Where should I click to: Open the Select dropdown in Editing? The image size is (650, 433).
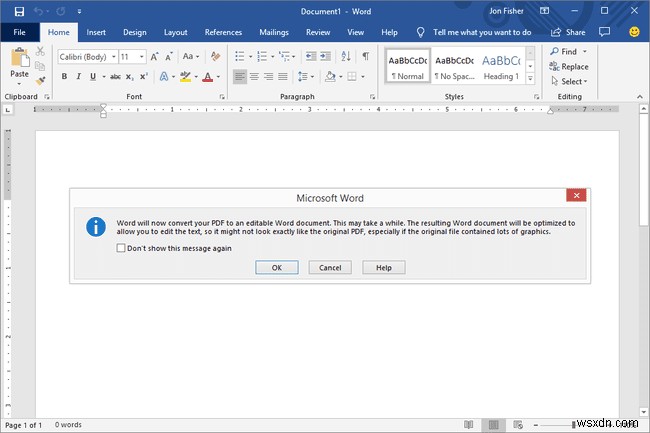pos(569,82)
